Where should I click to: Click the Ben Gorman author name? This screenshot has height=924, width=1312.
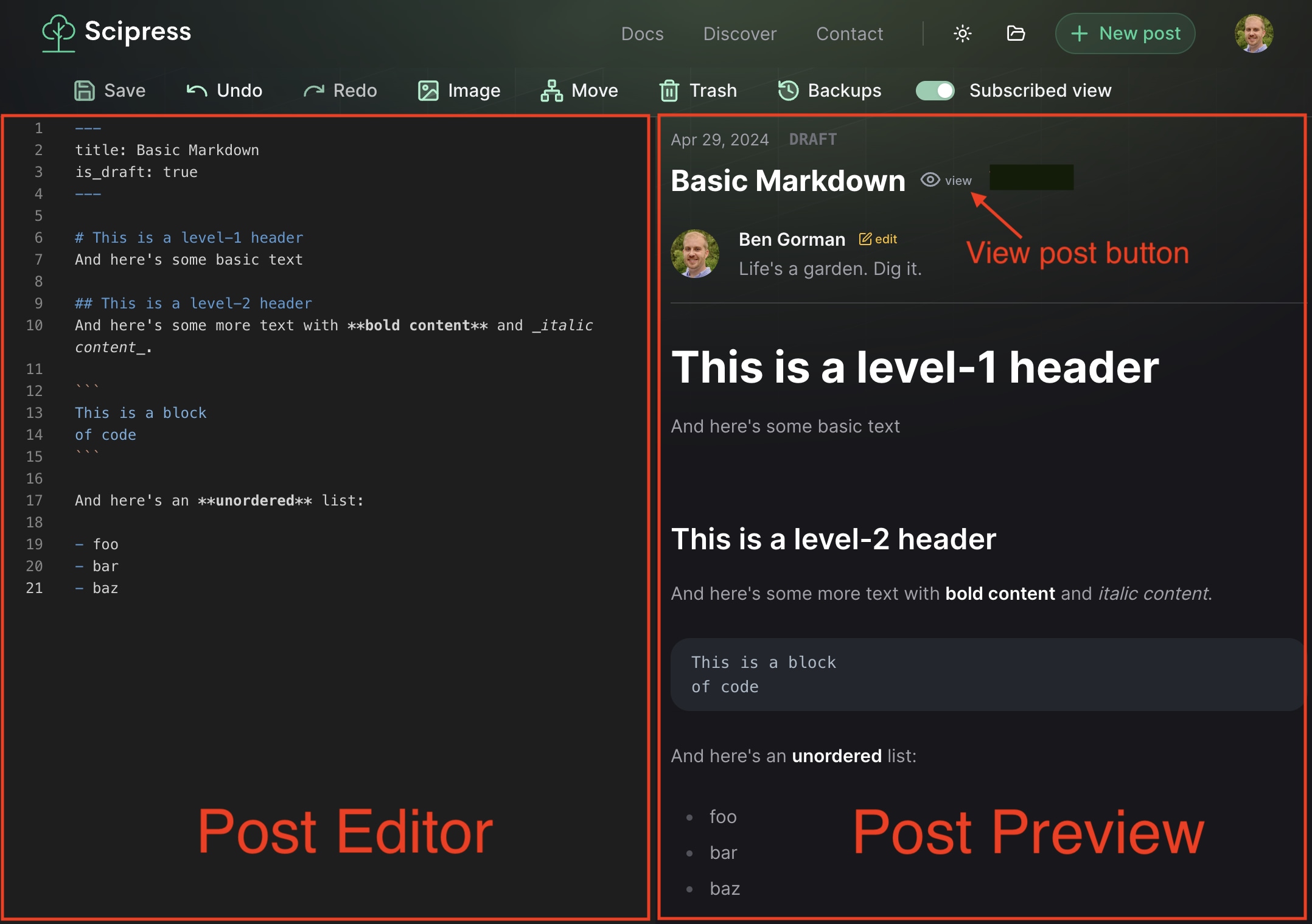792,240
